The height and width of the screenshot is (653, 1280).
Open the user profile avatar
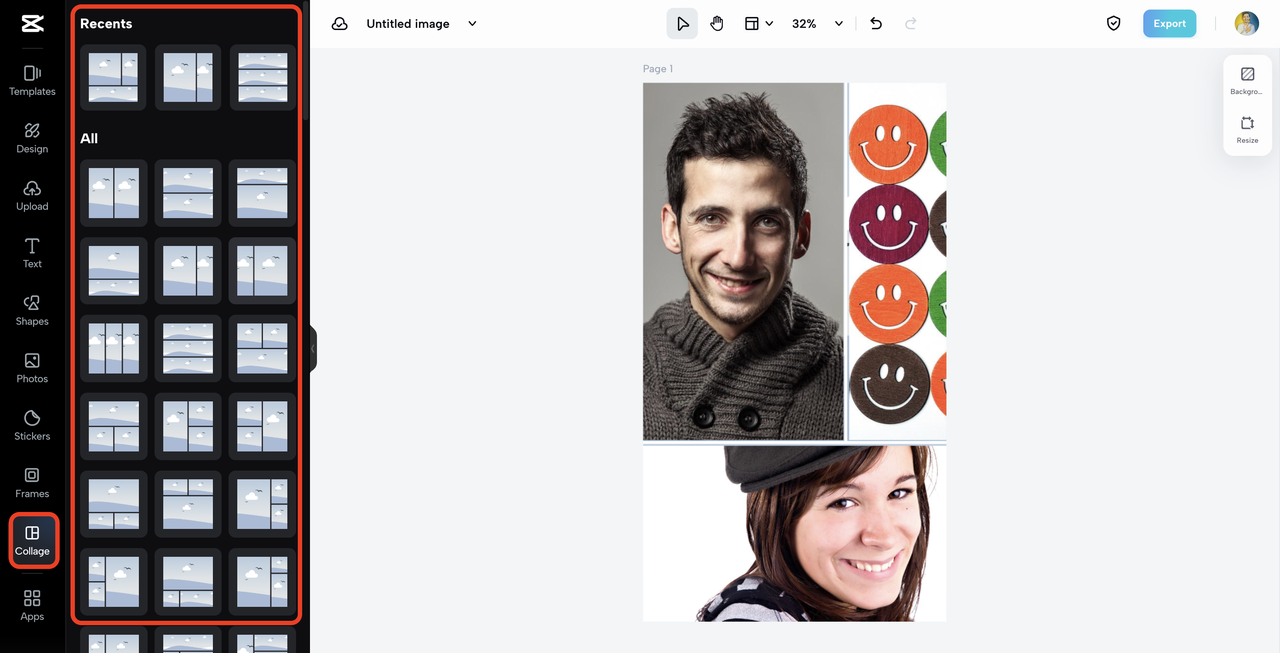click(x=1246, y=24)
